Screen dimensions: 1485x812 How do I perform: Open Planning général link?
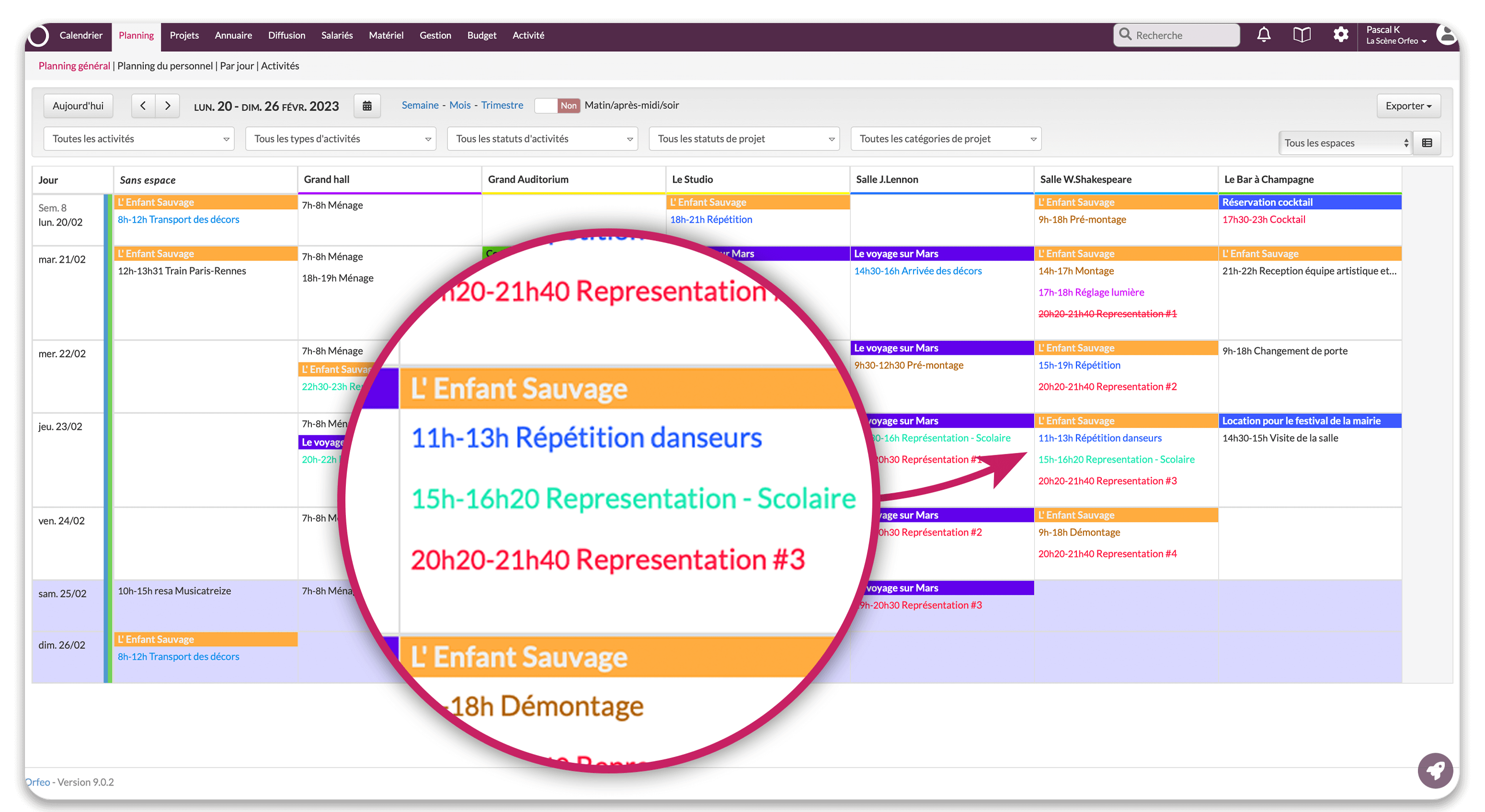coord(74,66)
